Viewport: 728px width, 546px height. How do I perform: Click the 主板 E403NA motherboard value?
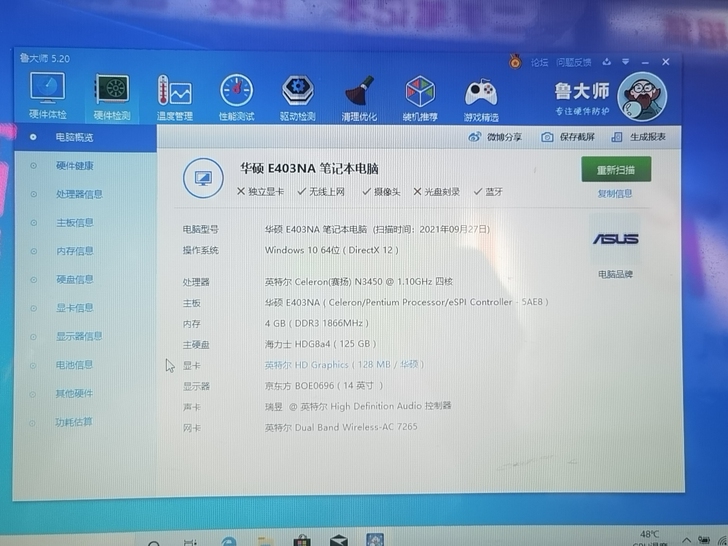click(x=406, y=302)
